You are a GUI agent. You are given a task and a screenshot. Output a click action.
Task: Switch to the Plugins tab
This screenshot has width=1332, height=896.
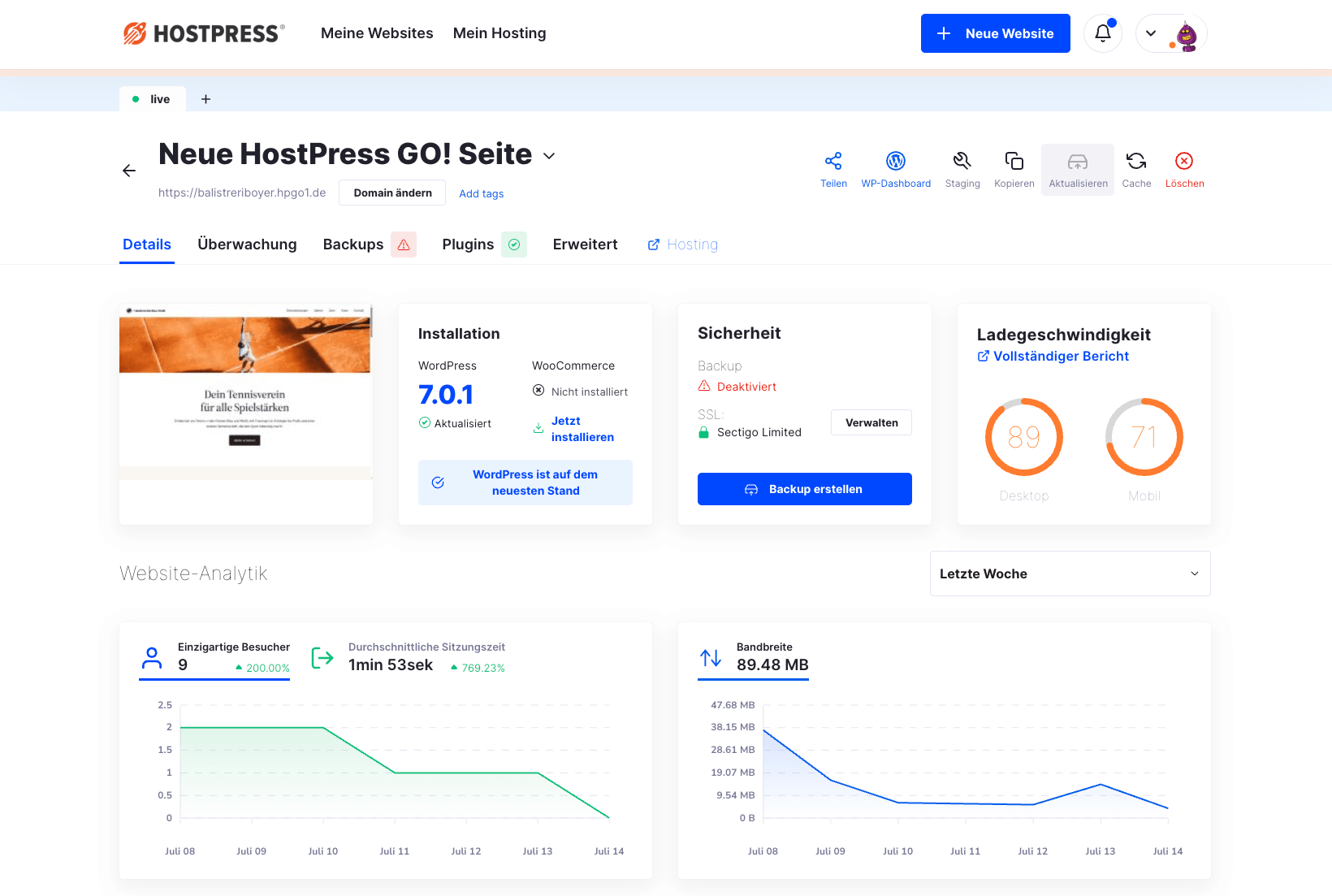tap(468, 245)
